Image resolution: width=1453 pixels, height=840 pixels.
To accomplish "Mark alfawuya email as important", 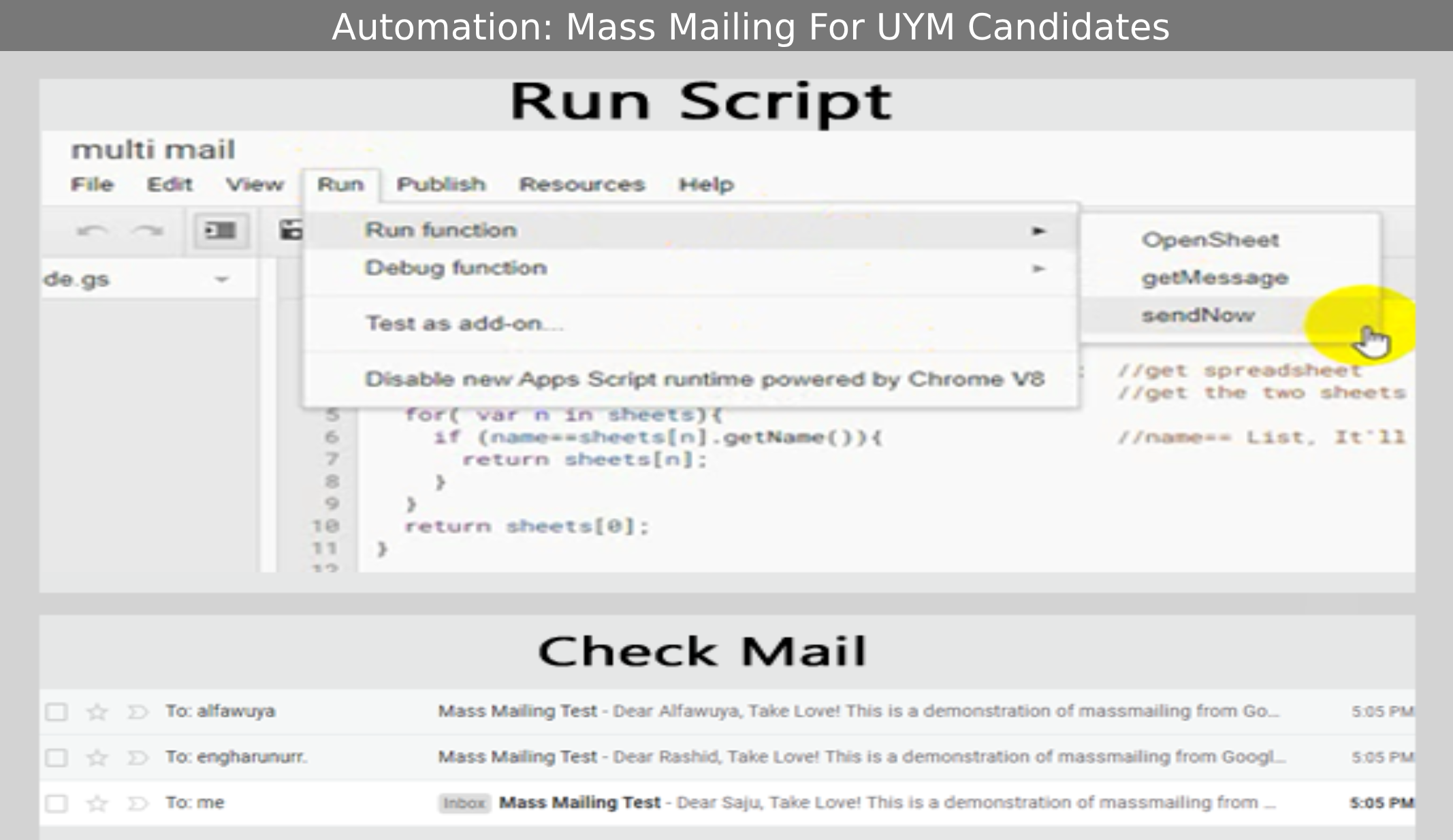I will (138, 712).
